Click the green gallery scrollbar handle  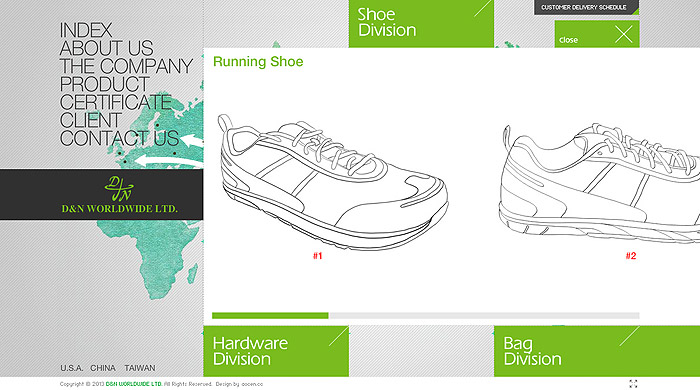coord(270,315)
